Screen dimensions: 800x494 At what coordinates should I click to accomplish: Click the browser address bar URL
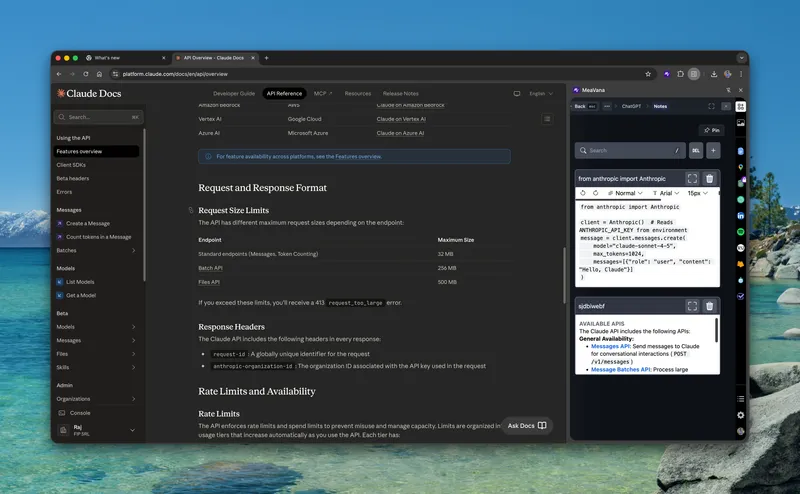coord(175,74)
